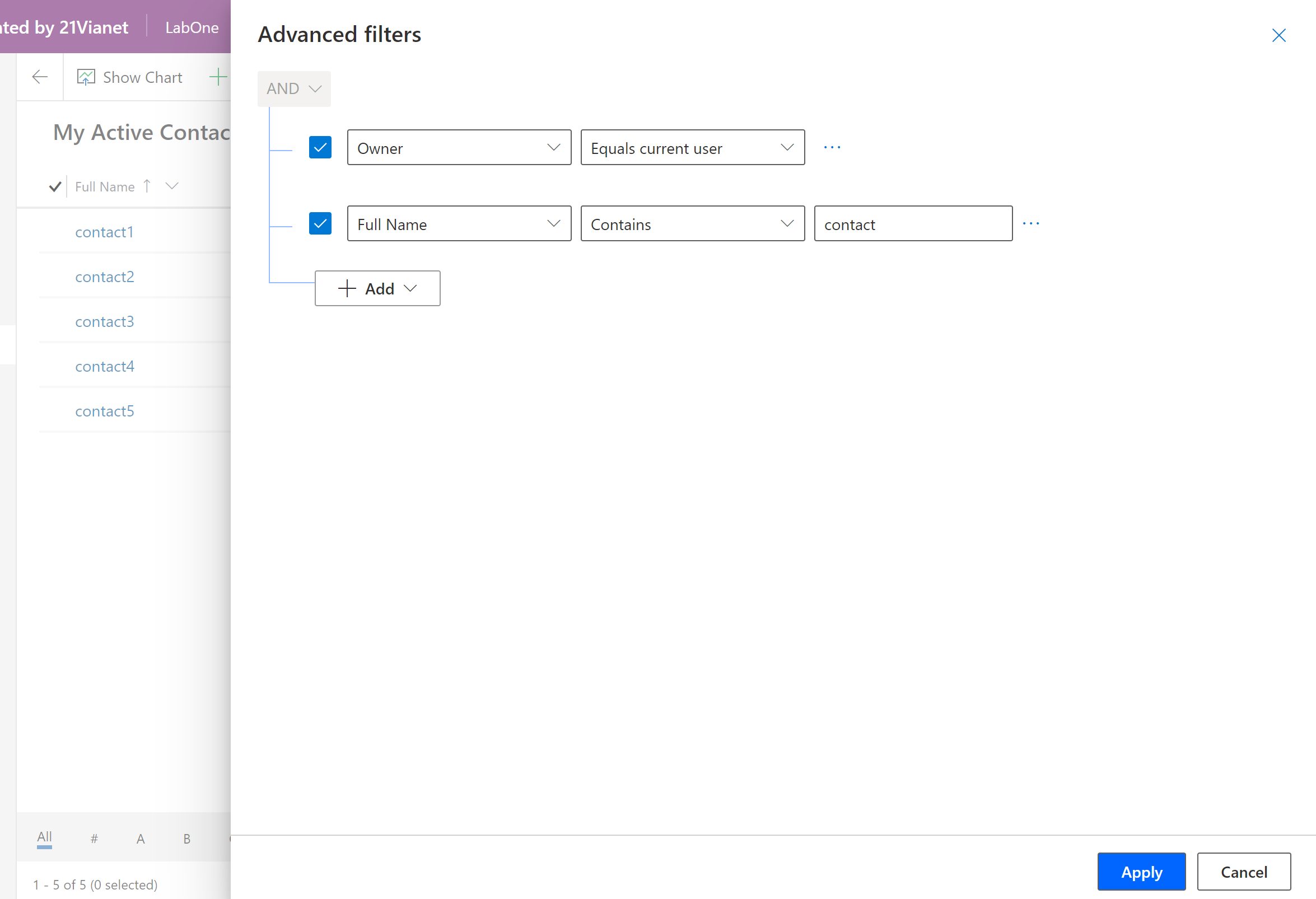Image resolution: width=1316 pixels, height=899 pixels.
Task: Click the plus icon on the Add button
Action: [347, 288]
